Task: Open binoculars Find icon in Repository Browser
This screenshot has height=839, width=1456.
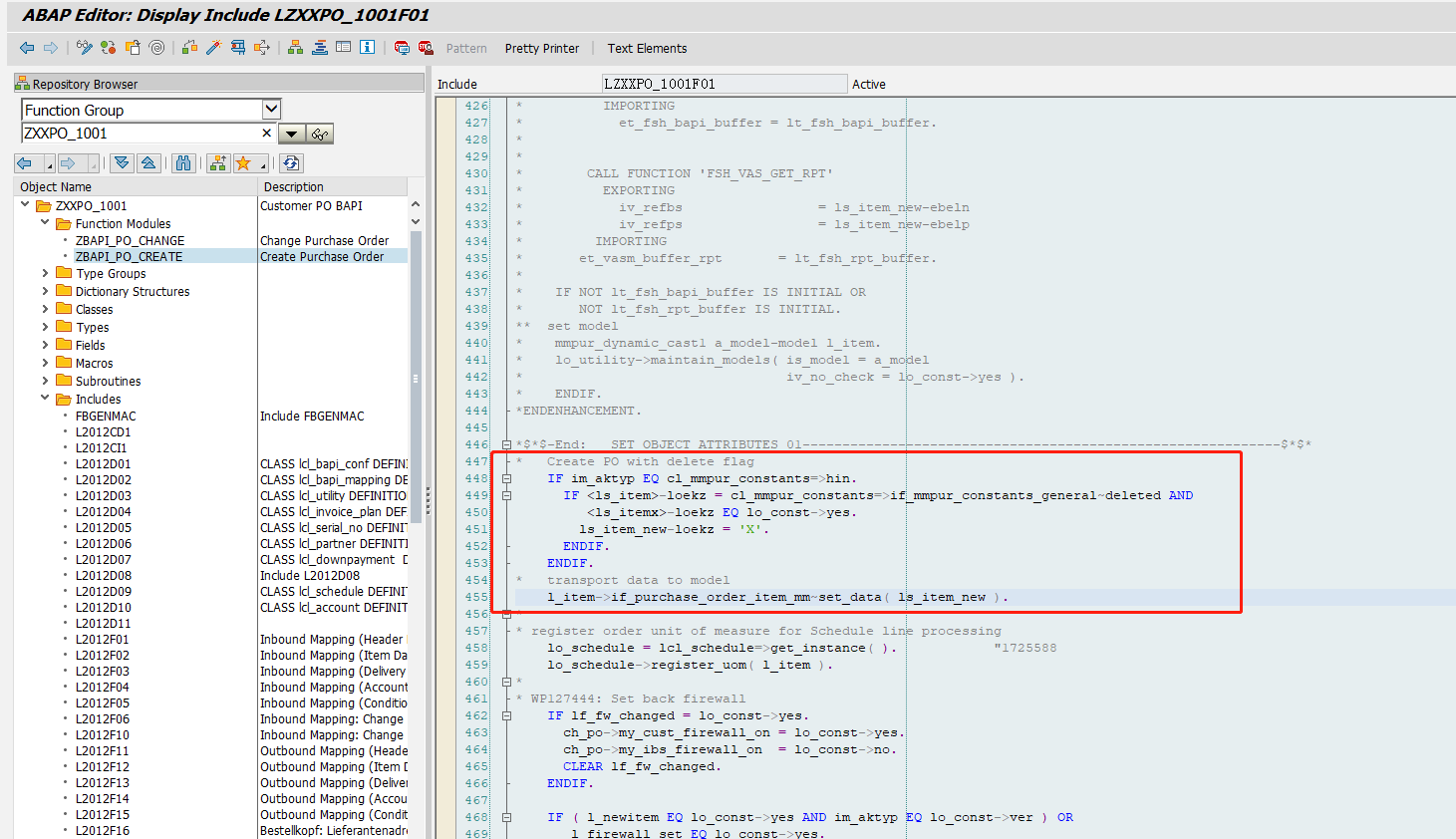Action: pos(183,163)
